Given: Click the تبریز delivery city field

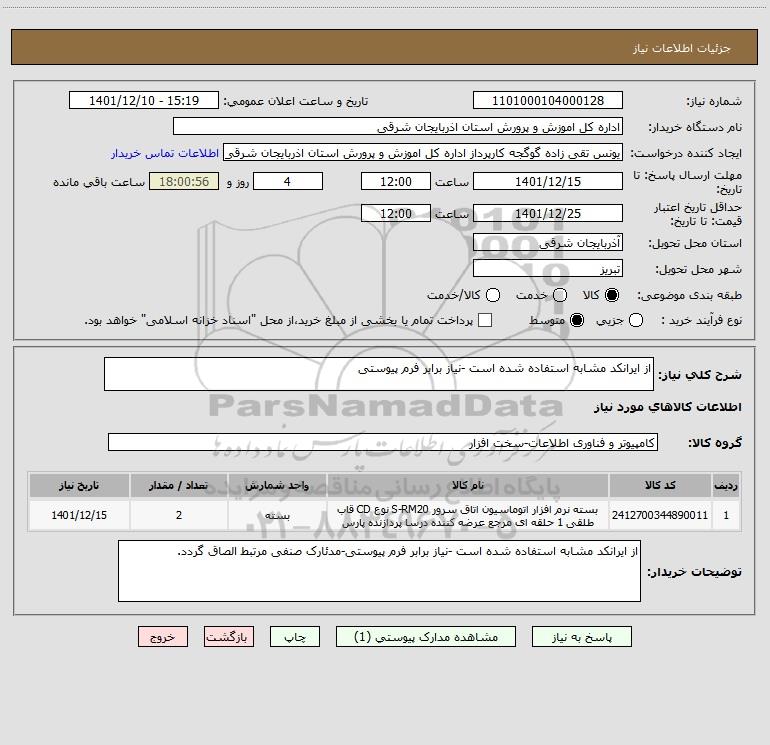Looking at the screenshot, I should [x=548, y=269].
